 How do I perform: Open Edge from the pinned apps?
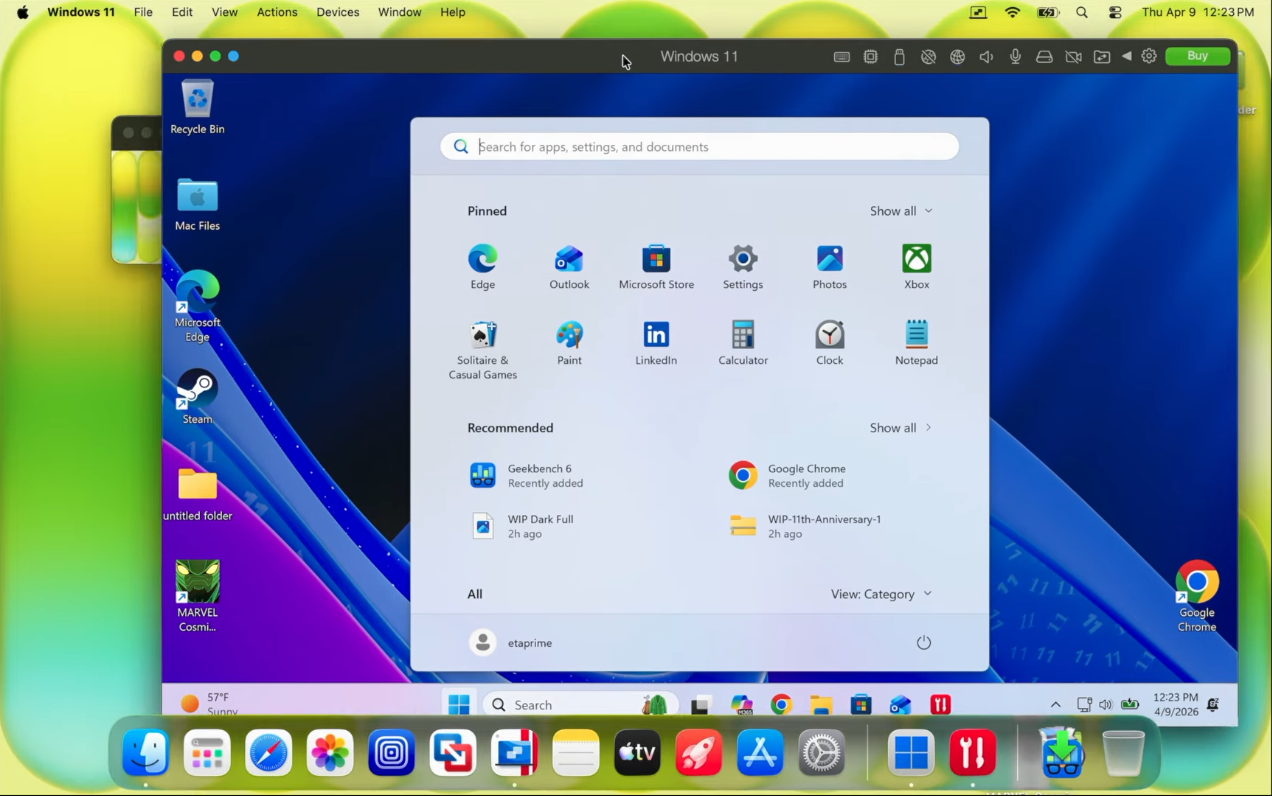click(x=483, y=267)
